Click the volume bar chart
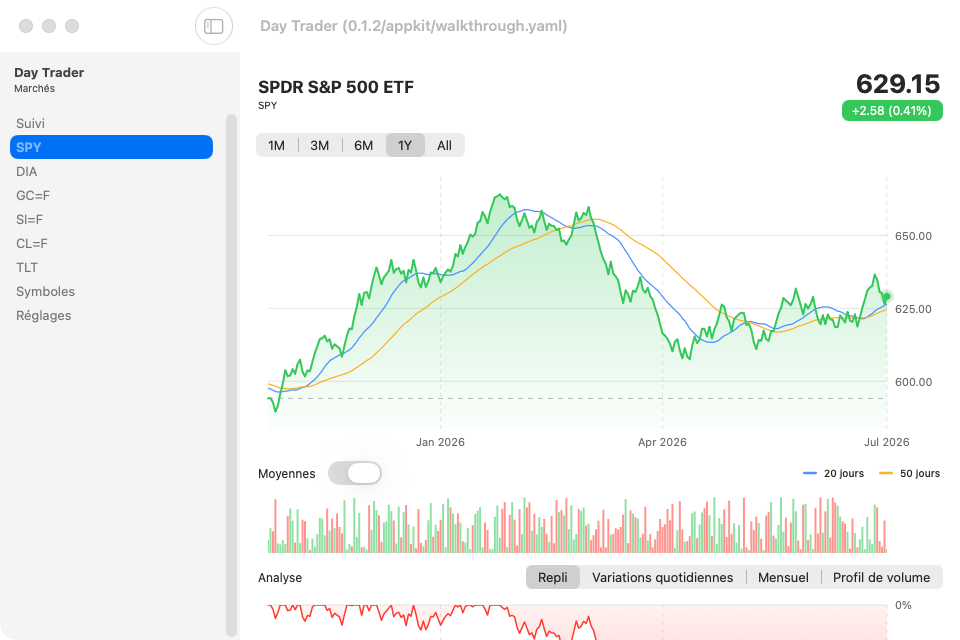Image resolution: width=960 pixels, height=640 pixels. [x=577, y=525]
